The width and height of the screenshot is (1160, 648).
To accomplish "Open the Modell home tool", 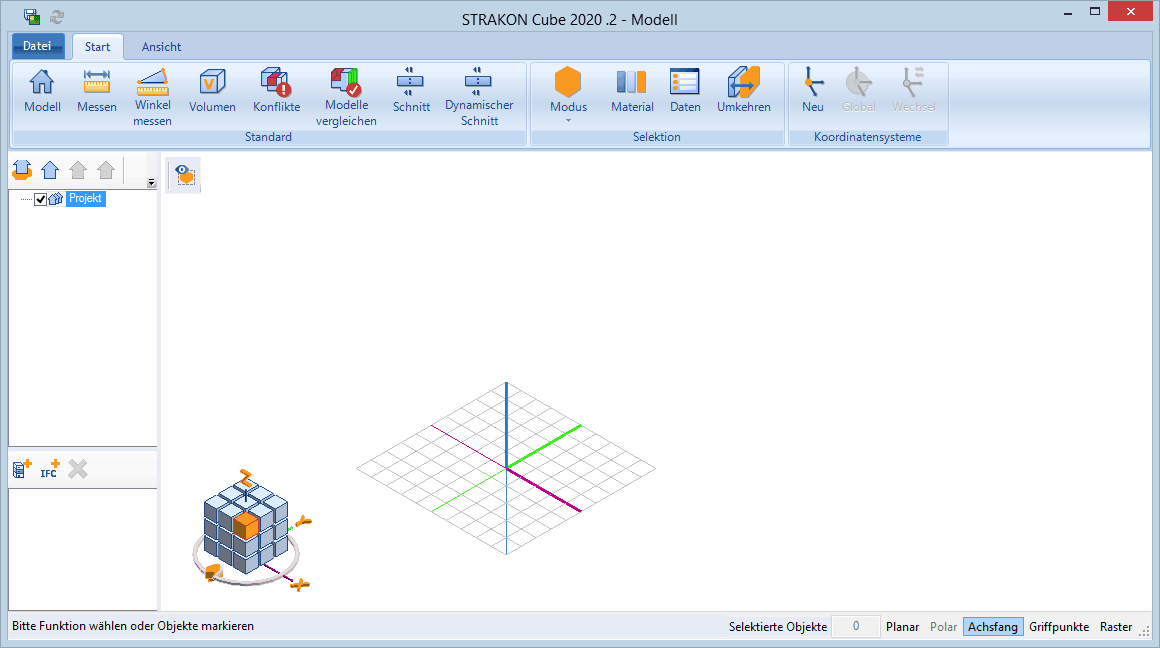I will click(x=42, y=90).
